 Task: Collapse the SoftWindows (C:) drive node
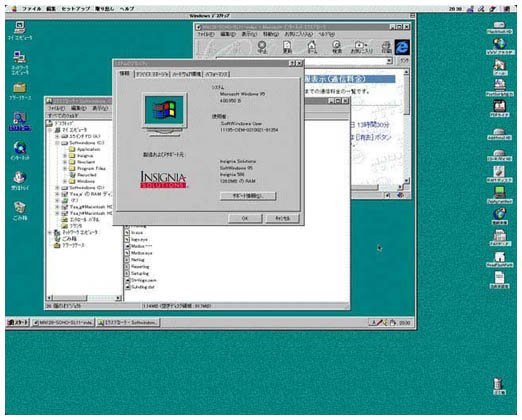tap(57, 143)
